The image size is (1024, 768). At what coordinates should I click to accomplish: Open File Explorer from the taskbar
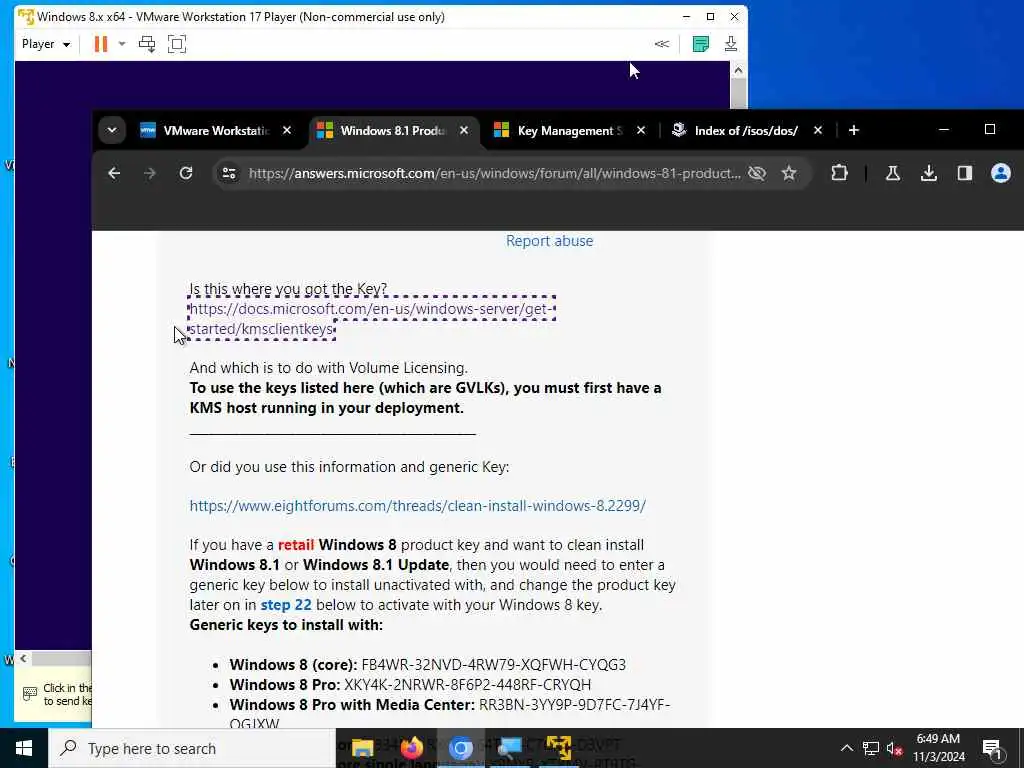pyautogui.click(x=362, y=748)
